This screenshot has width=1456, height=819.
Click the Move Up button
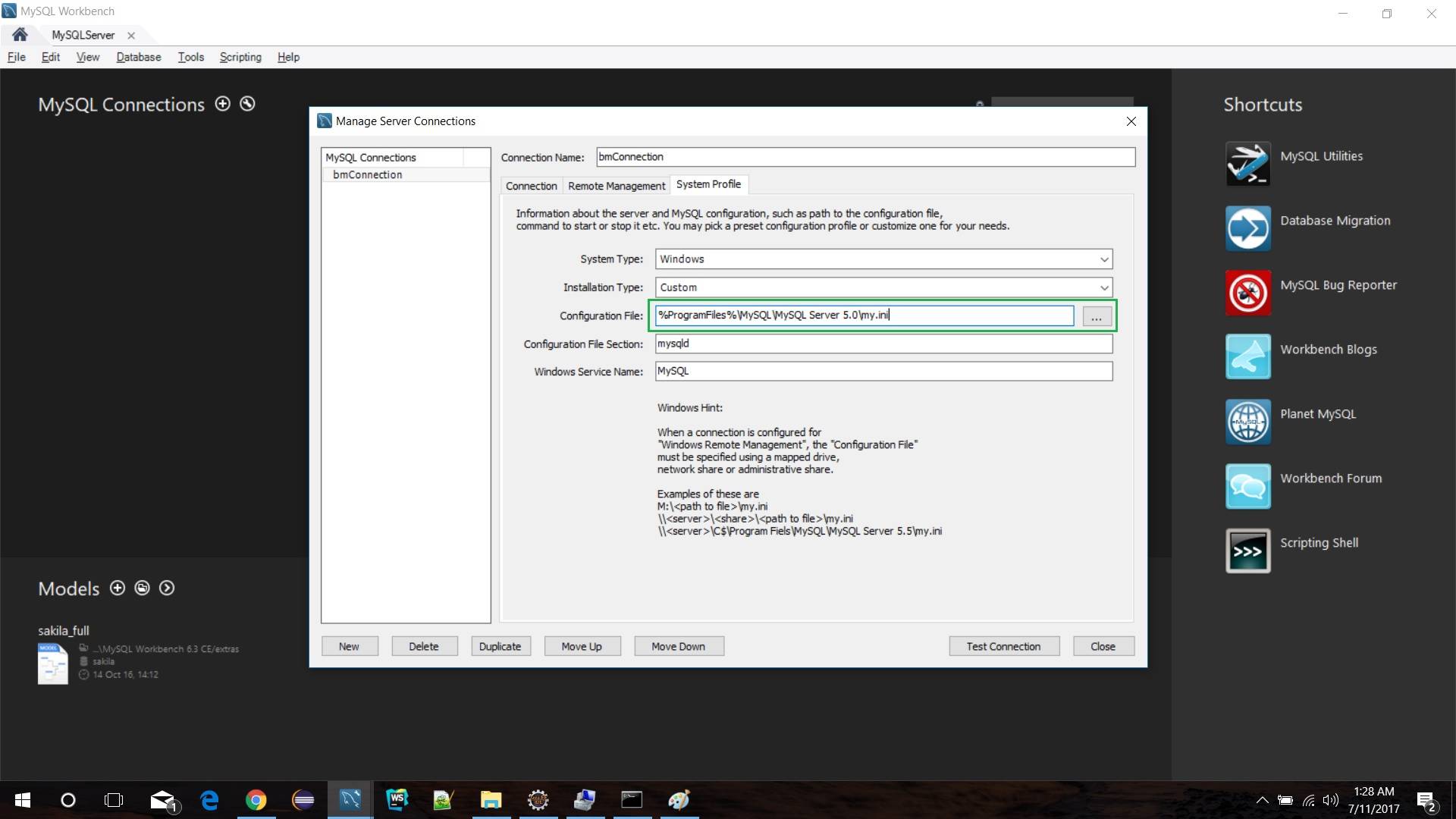tap(582, 646)
